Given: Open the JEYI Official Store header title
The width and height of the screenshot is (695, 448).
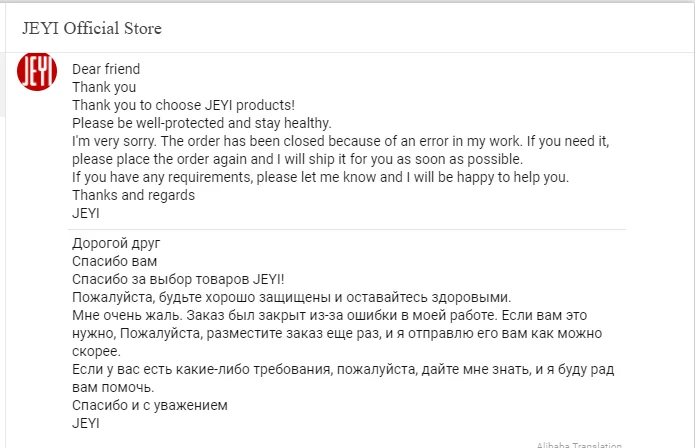Looking at the screenshot, I should pos(92,28).
